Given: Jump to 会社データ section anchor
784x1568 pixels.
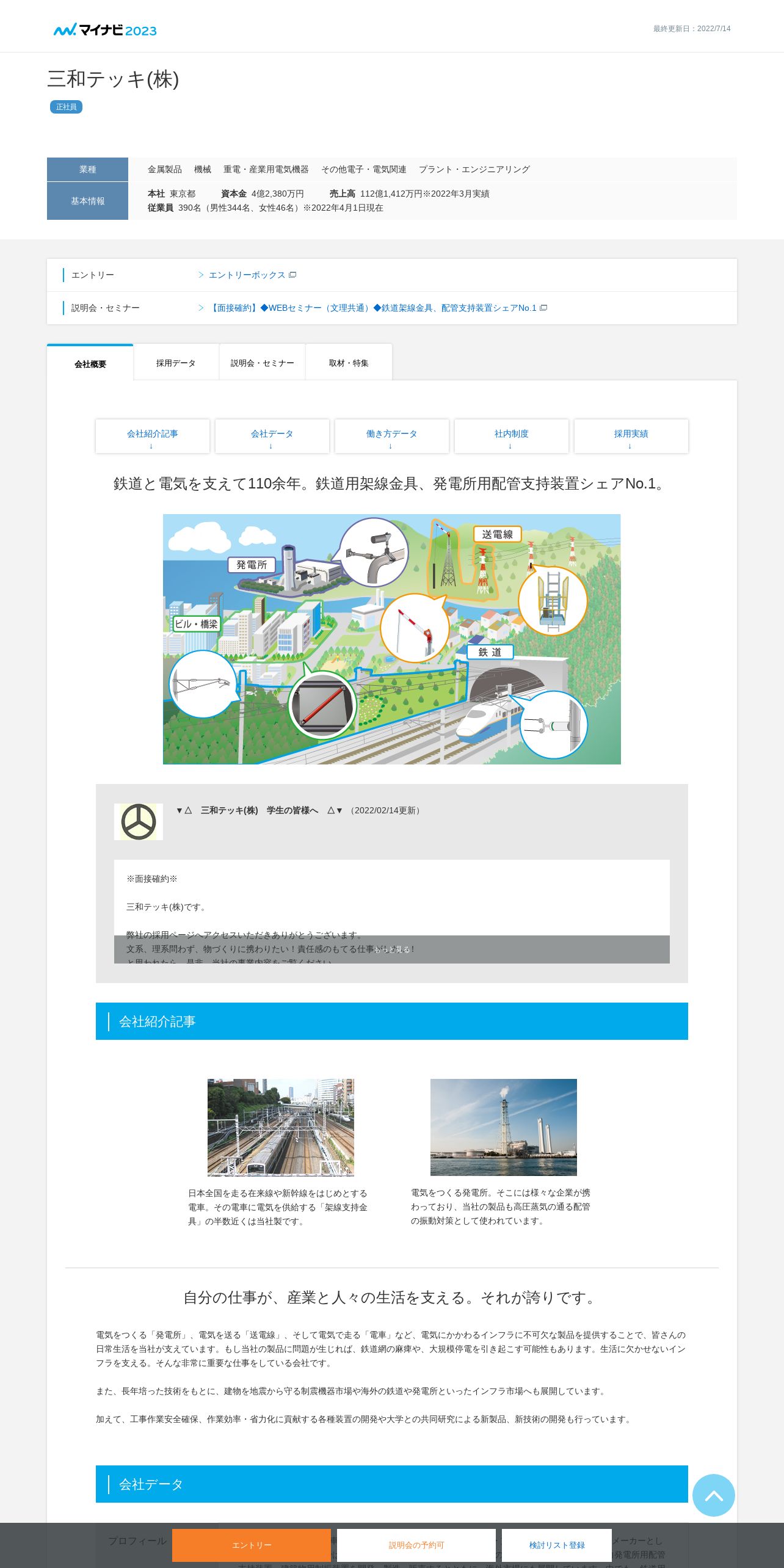Looking at the screenshot, I should point(272,436).
